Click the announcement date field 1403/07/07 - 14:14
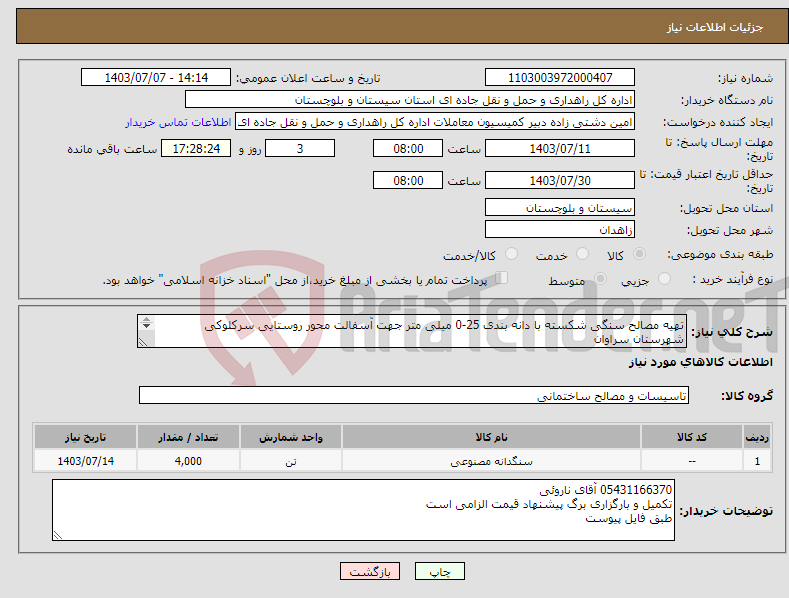This screenshot has height=598, width=789. [155, 78]
